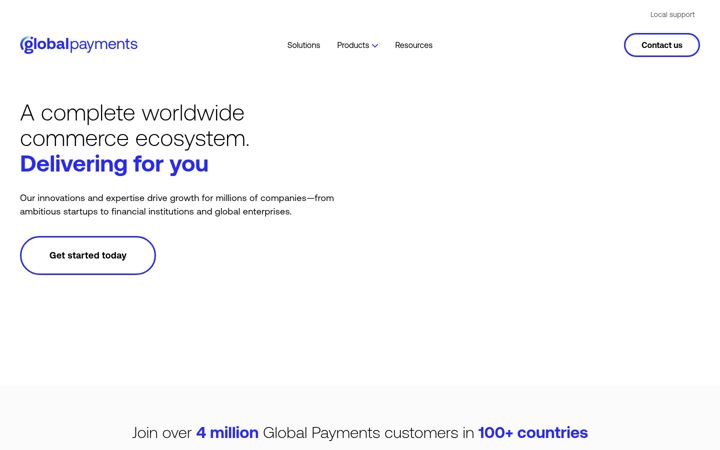The width and height of the screenshot is (720, 450).
Task: Open the Products navigation item
Action: click(353, 45)
